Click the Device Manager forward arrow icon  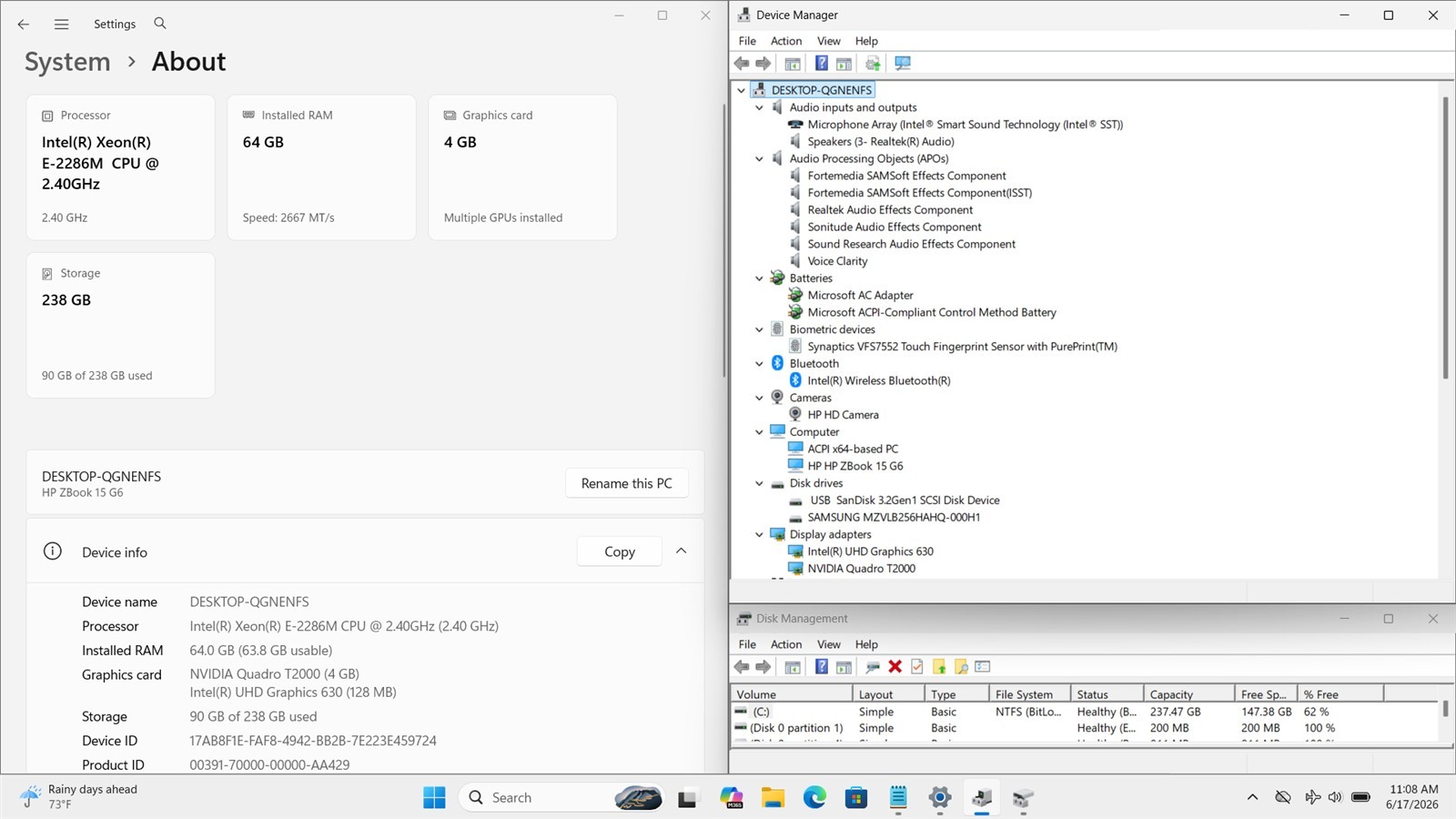click(763, 64)
